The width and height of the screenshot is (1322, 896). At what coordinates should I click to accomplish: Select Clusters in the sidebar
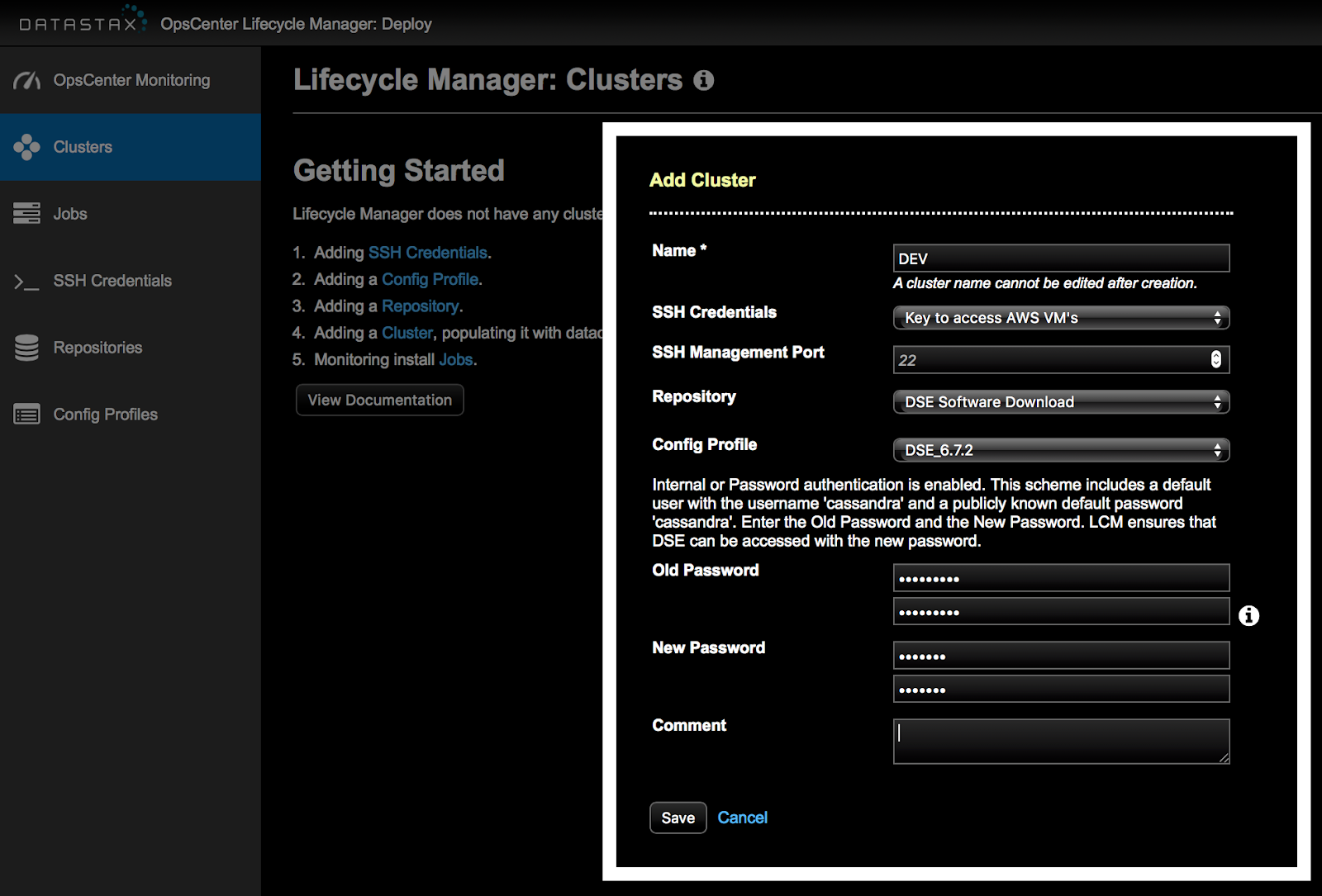[131, 147]
